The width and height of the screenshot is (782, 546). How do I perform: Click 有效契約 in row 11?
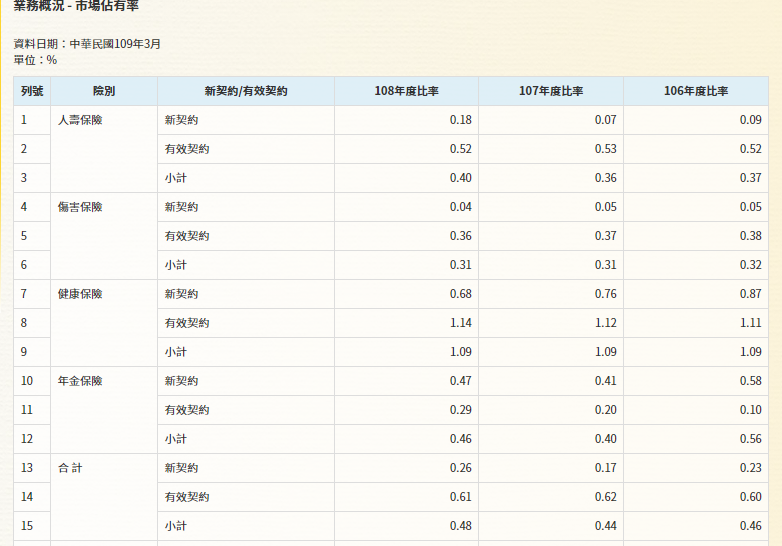(x=187, y=410)
